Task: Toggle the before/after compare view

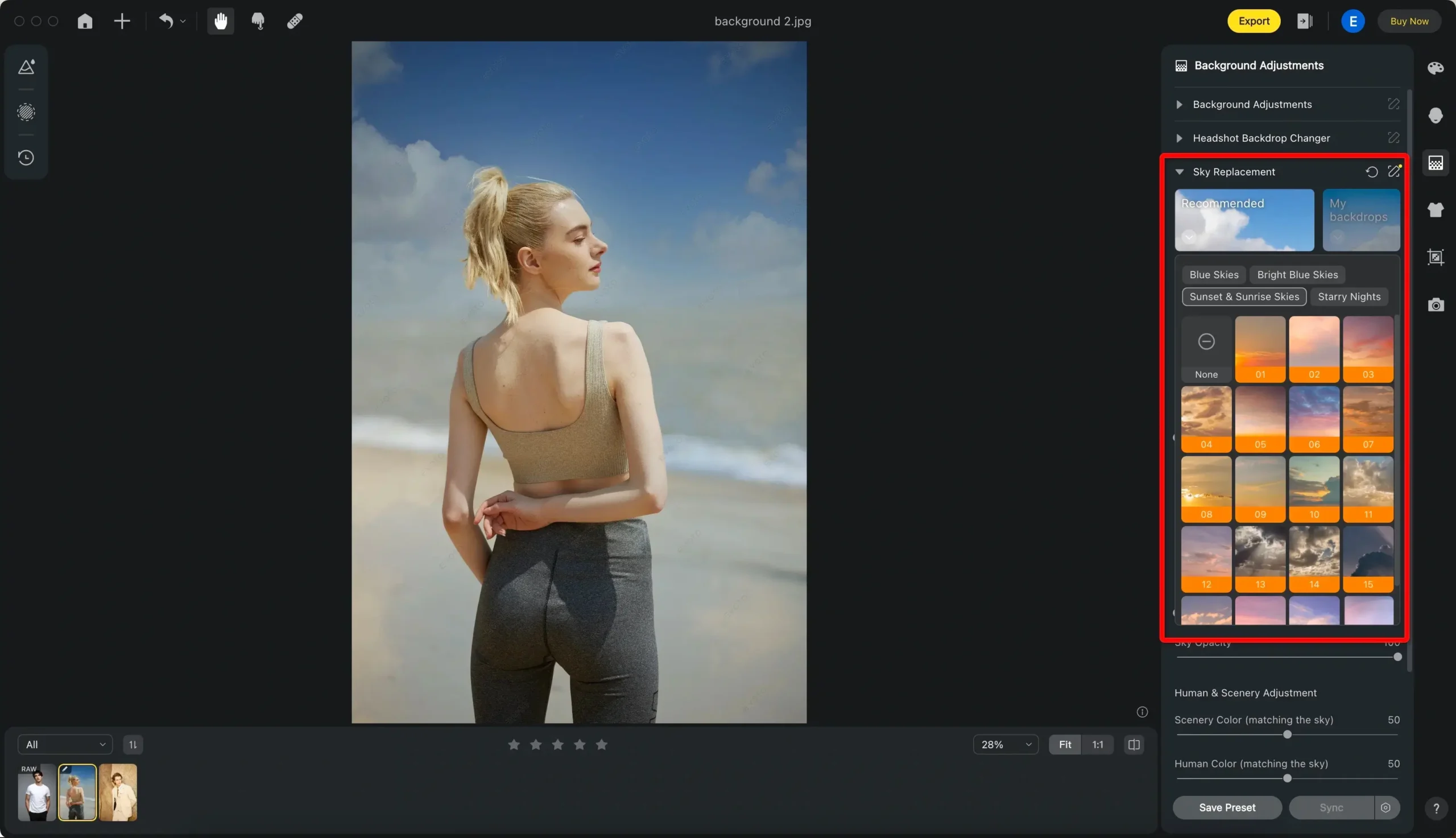Action: pos(1134,744)
